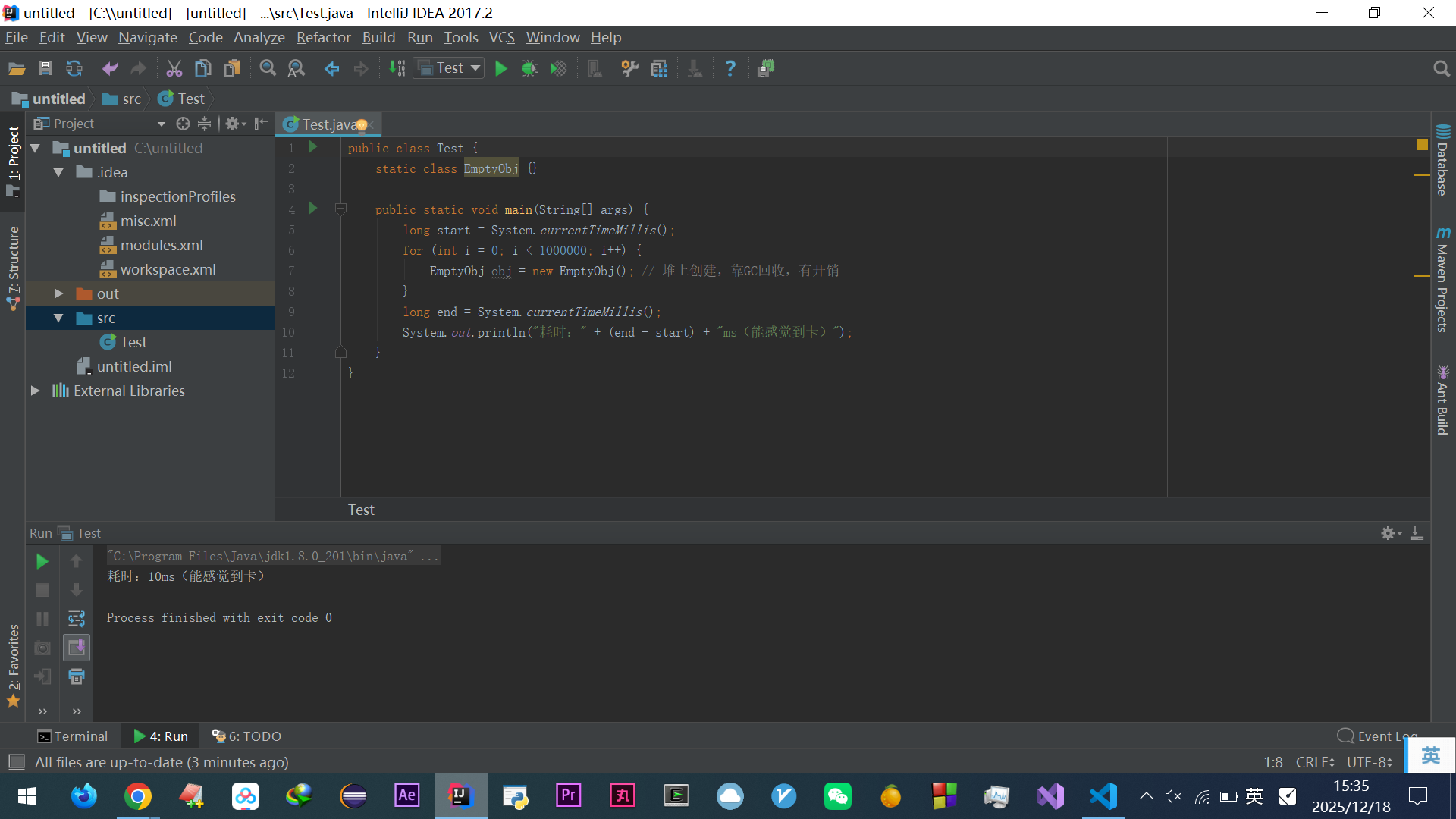Viewport: 1456px width, 819px height.
Task: Click the Print icon in Run panel
Action: coord(77,676)
